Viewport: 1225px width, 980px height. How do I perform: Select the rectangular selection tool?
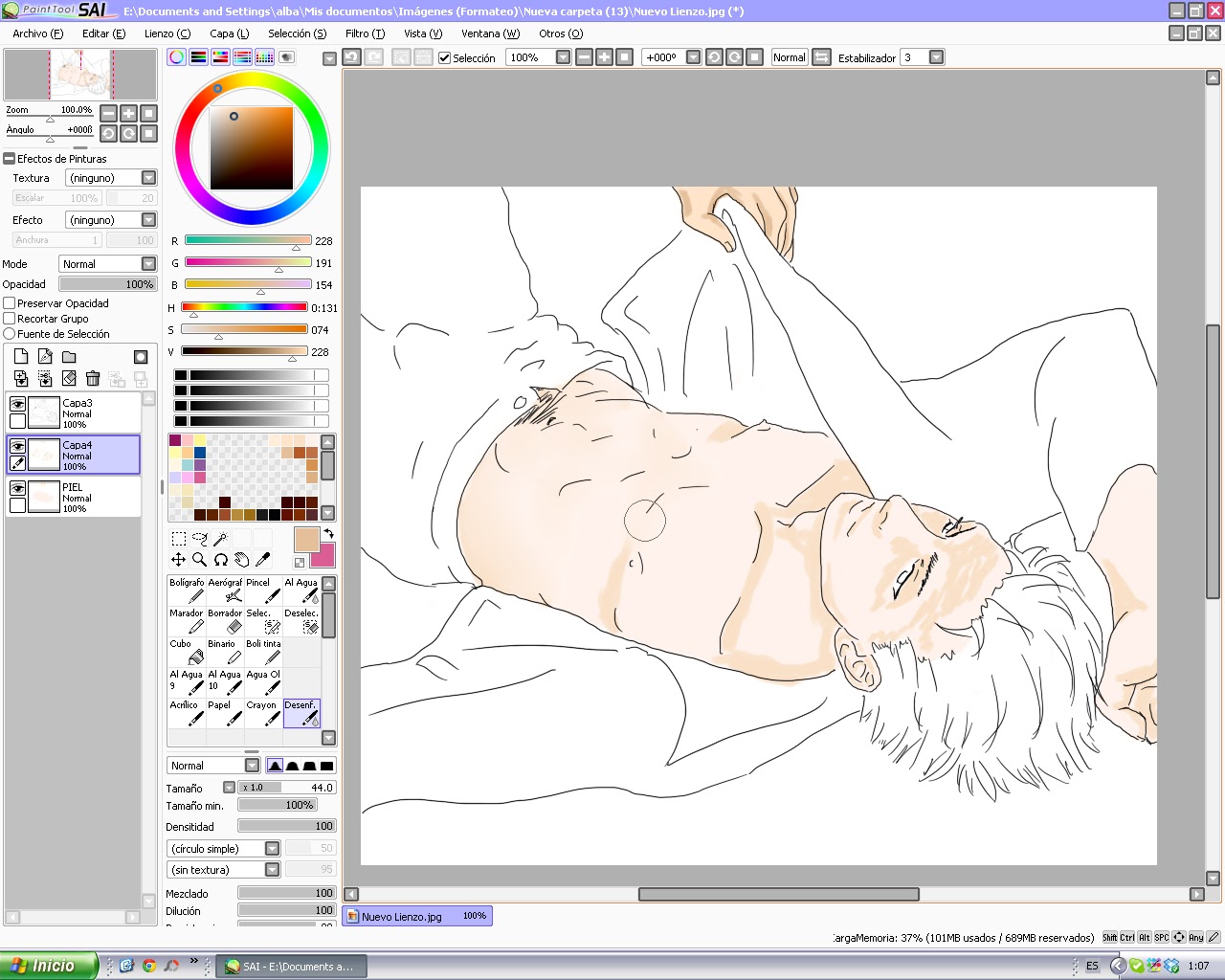(x=179, y=539)
